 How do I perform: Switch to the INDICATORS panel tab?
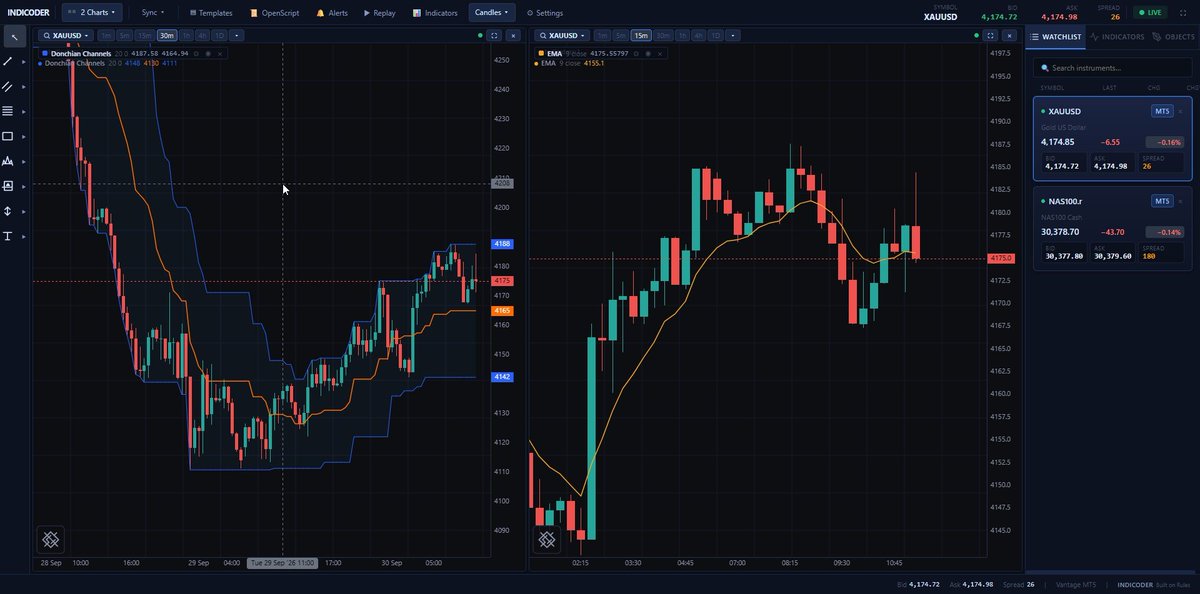[x=1117, y=37]
